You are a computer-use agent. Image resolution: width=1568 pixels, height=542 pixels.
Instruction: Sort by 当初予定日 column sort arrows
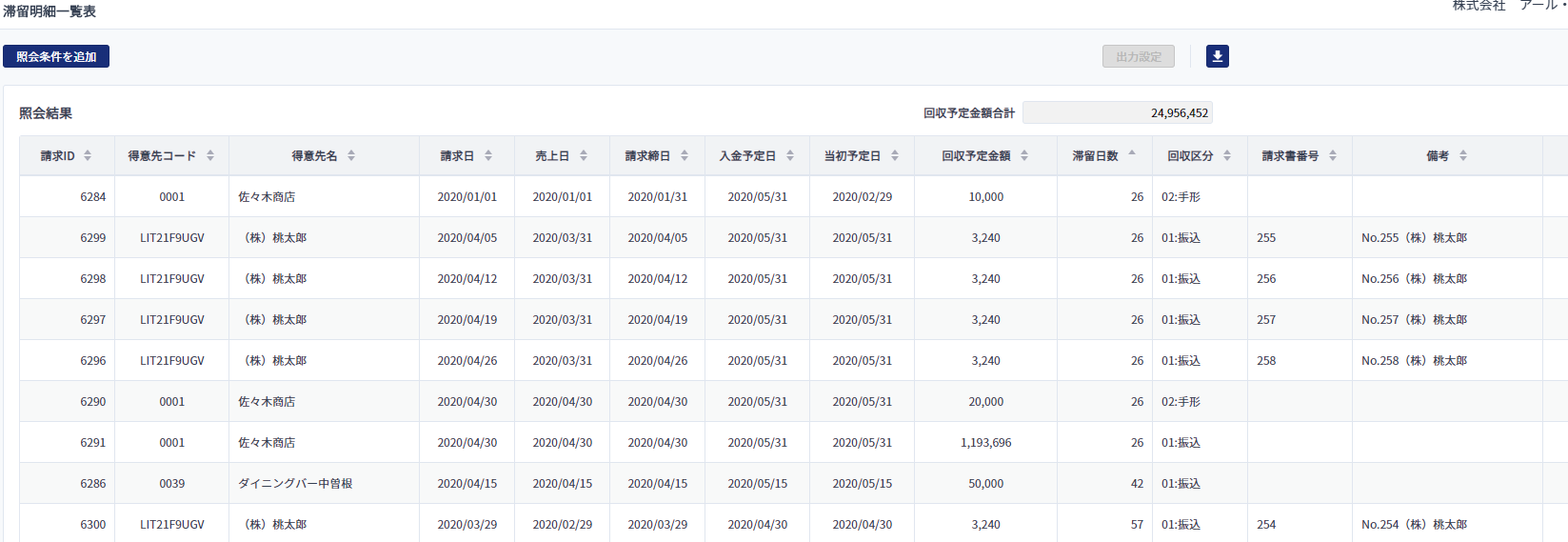[895, 155]
